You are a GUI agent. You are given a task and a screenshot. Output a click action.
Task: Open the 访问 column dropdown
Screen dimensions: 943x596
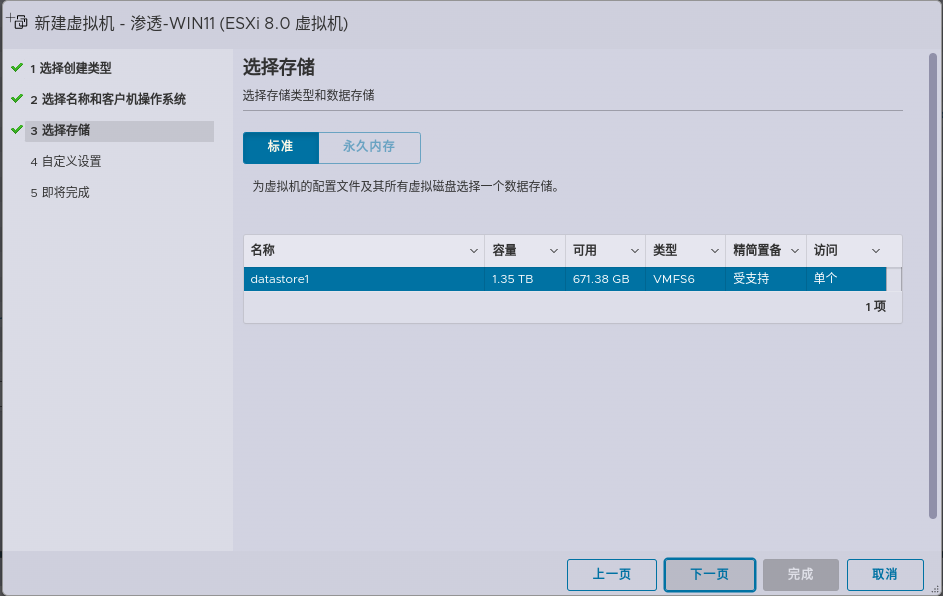click(x=876, y=250)
